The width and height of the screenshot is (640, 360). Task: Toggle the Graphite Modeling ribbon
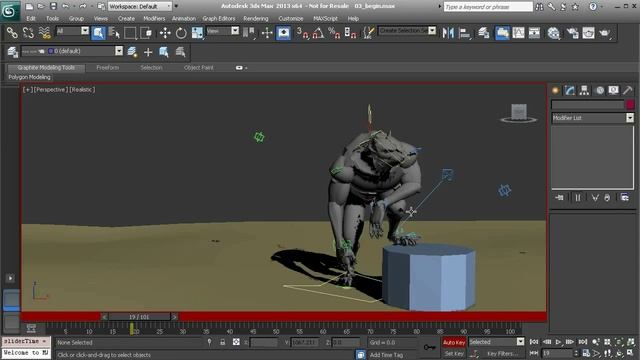click(x=502, y=33)
